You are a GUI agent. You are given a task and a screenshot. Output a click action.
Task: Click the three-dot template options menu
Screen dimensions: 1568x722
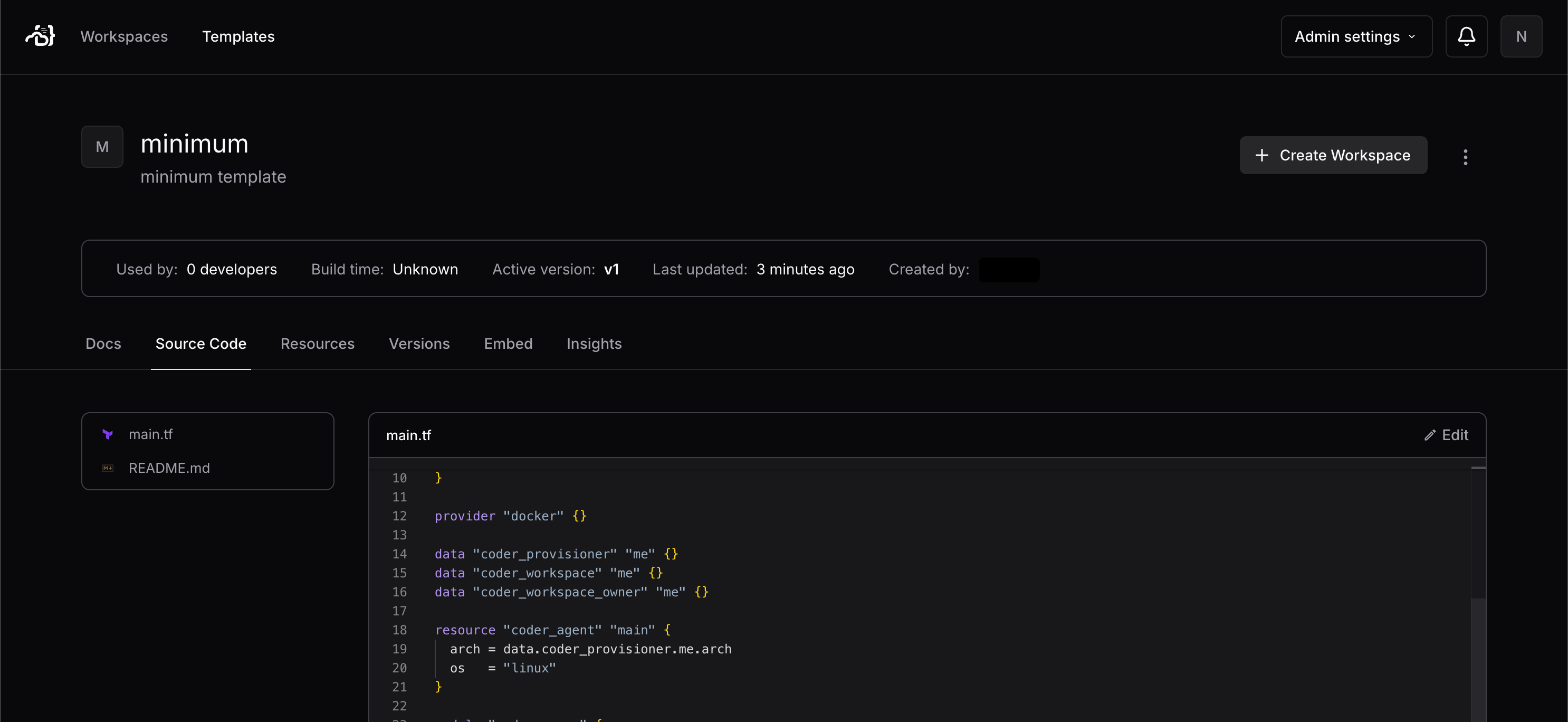pyautogui.click(x=1465, y=157)
